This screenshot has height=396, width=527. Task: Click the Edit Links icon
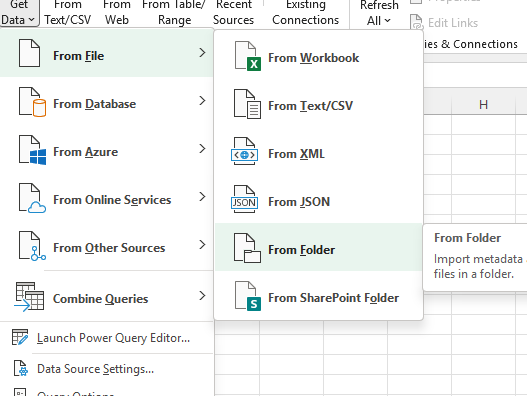(x=416, y=22)
